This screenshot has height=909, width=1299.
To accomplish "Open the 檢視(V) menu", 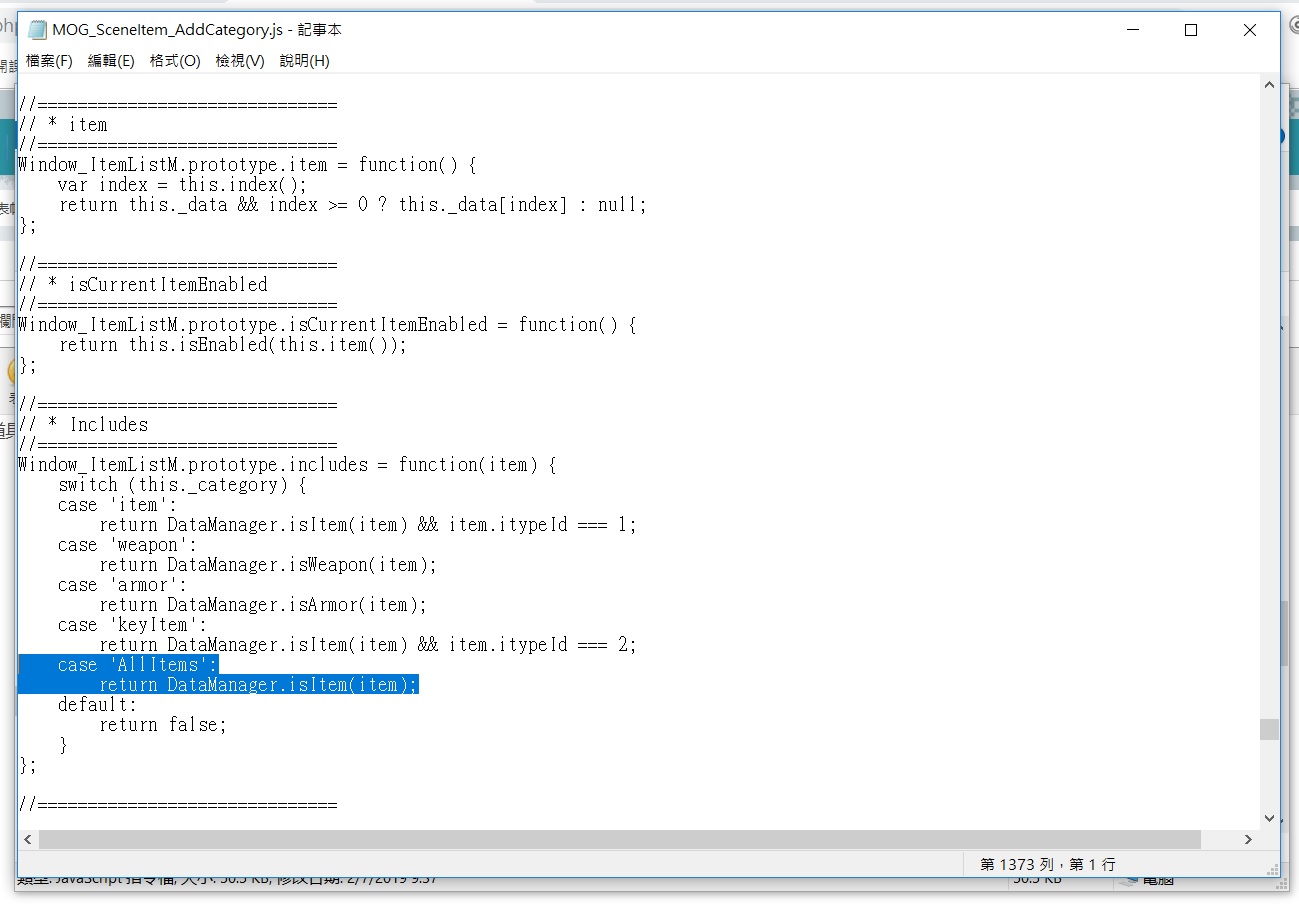I will tap(240, 61).
